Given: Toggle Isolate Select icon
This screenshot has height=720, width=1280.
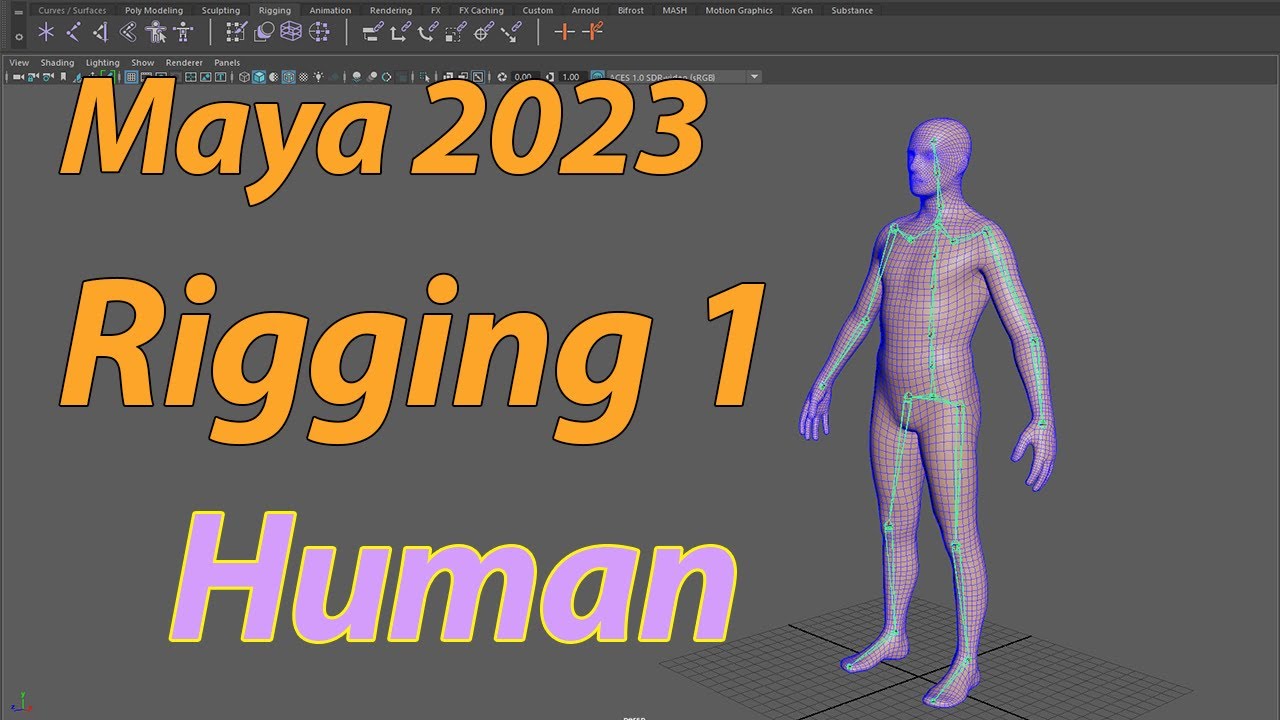Looking at the screenshot, I should [x=425, y=76].
